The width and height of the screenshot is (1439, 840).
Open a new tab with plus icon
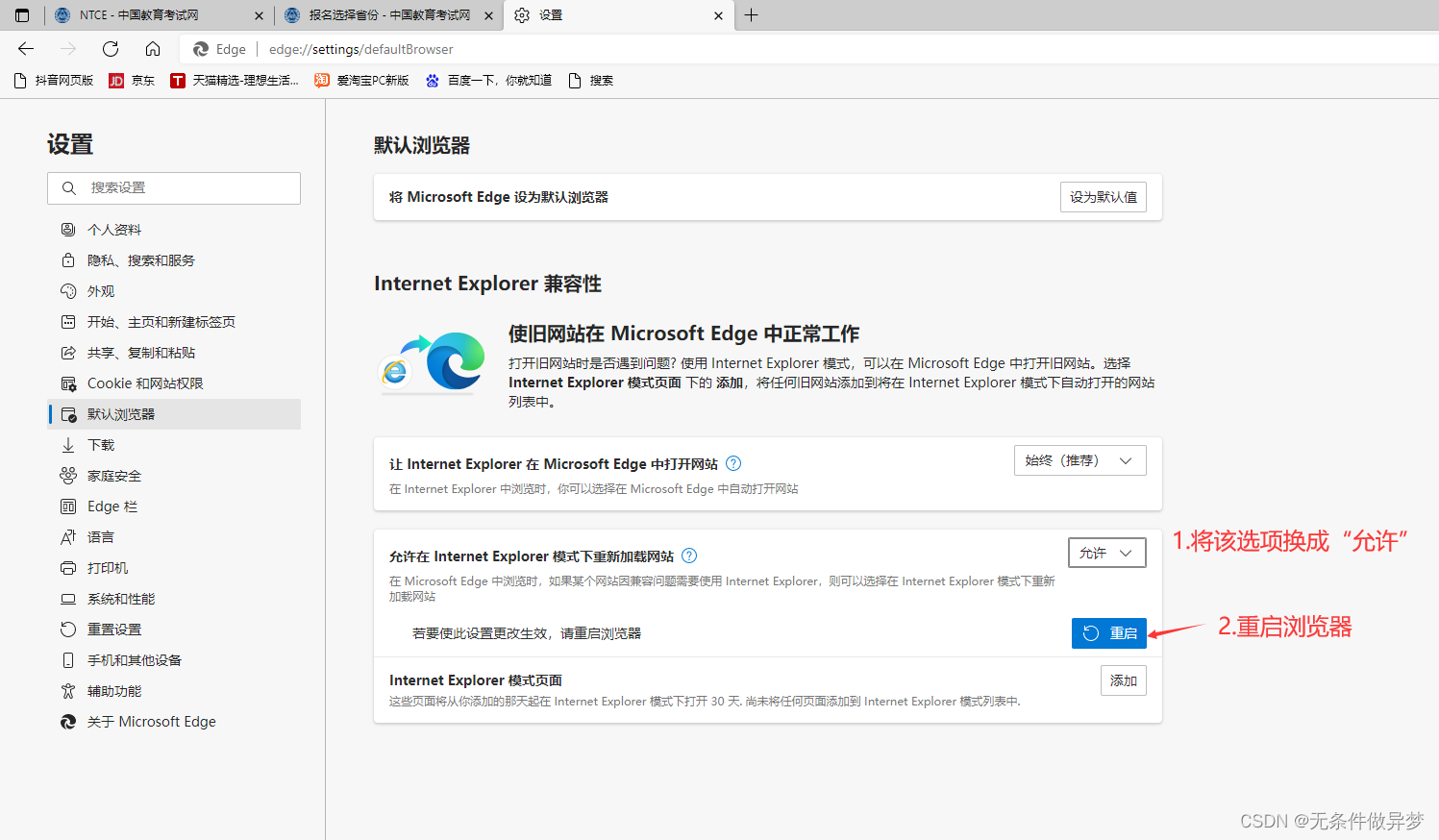[x=752, y=15]
